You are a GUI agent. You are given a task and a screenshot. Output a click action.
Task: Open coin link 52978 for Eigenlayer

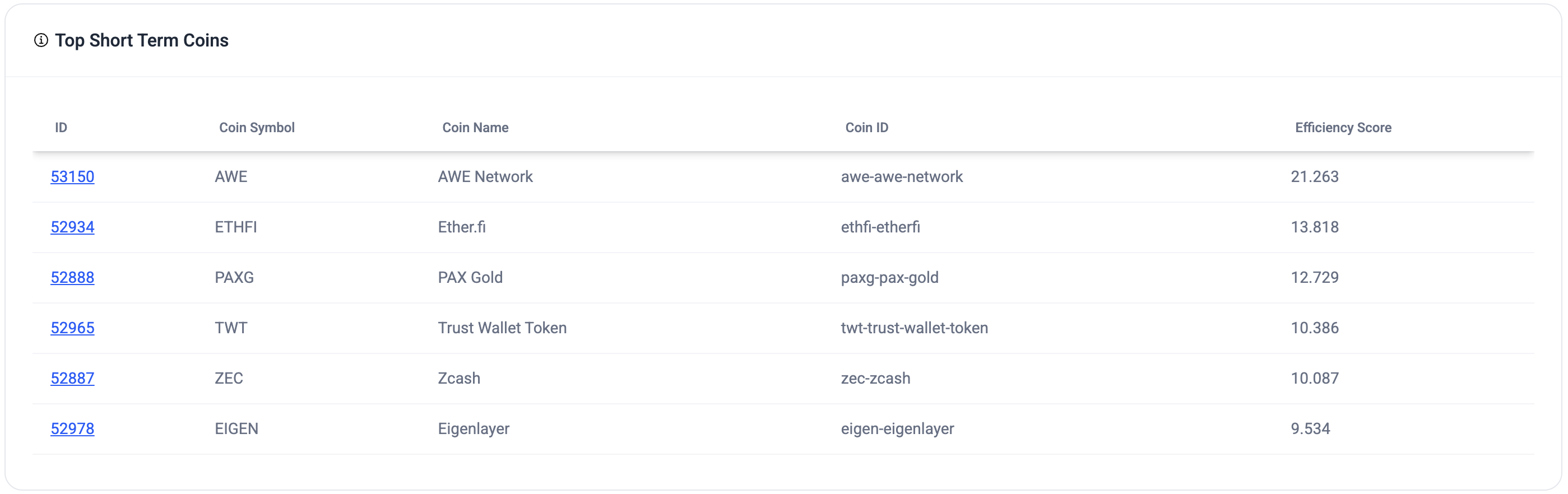(72, 428)
